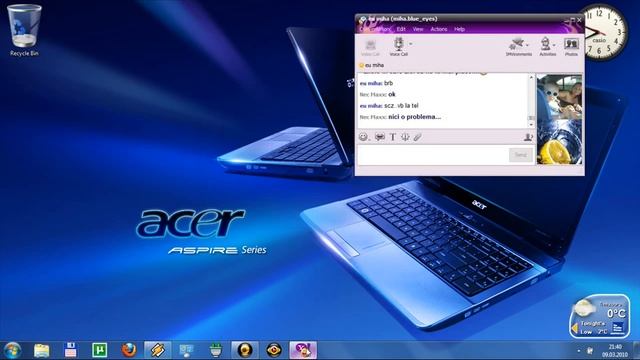Image resolution: width=640 pixels, height=360 pixels.
Task: Click the taskbar clock showing 21:40
Action: click(615, 351)
